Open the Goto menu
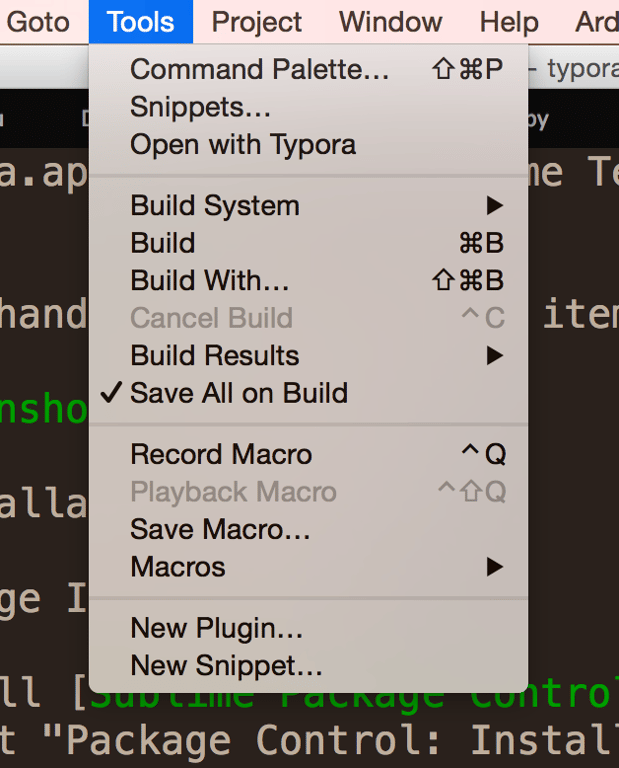The height and width of the screenshot is (768, 619). click(38, 22)
